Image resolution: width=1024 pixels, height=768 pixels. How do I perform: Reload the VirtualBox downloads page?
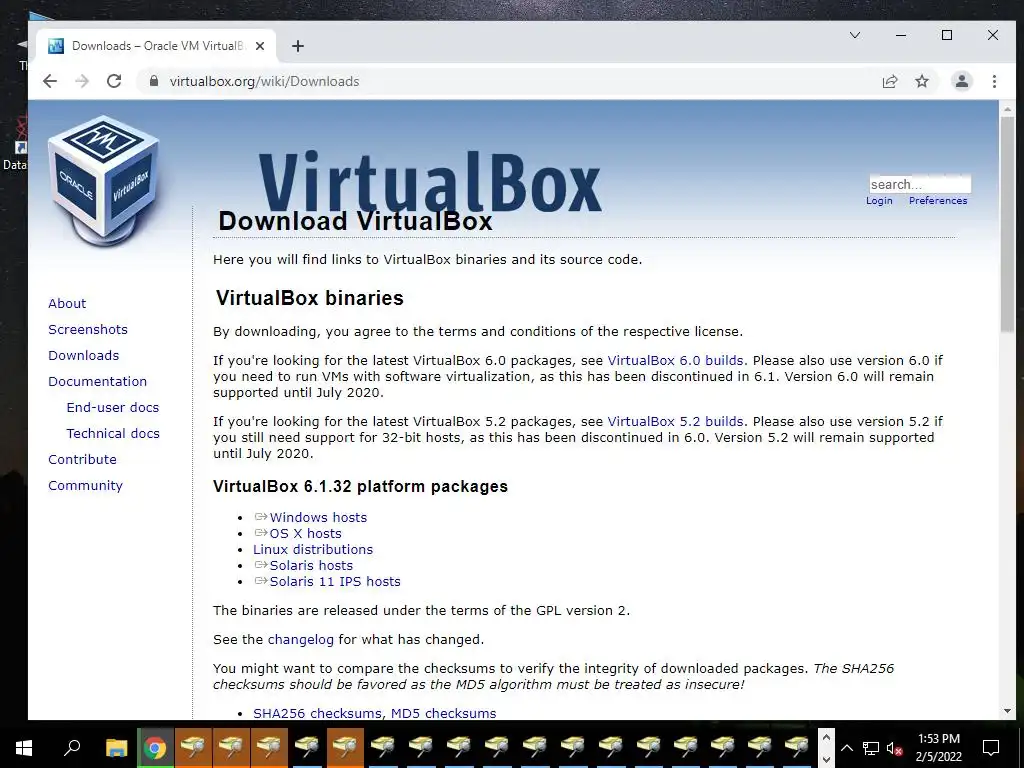point(114,81)
